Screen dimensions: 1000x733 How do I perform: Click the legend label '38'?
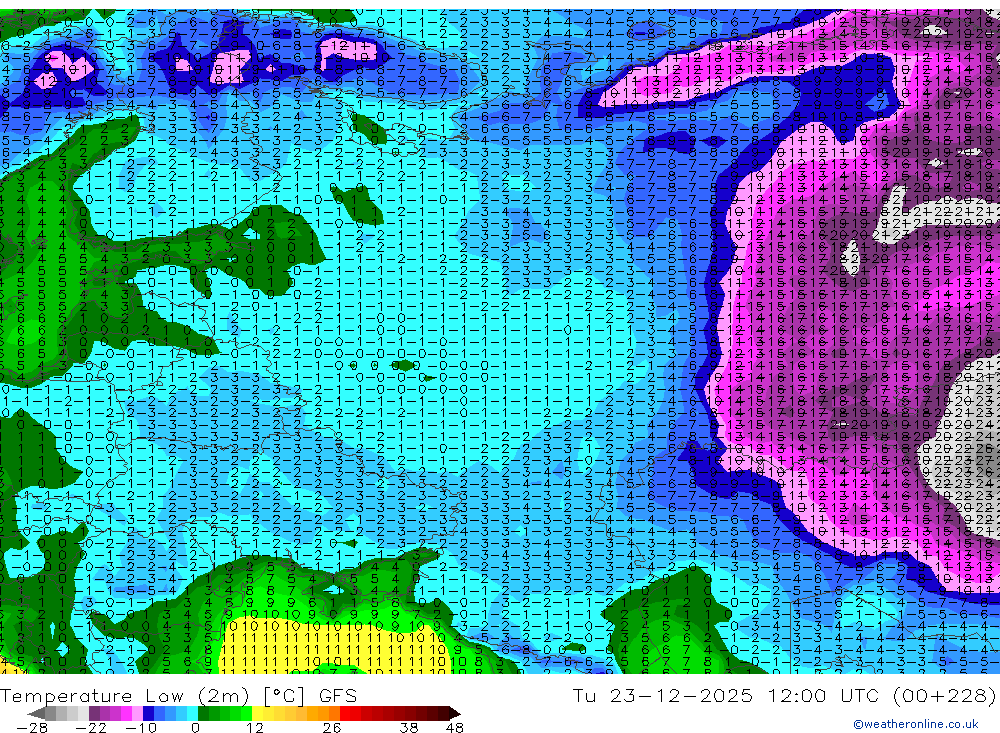click(x=409, y=727)
